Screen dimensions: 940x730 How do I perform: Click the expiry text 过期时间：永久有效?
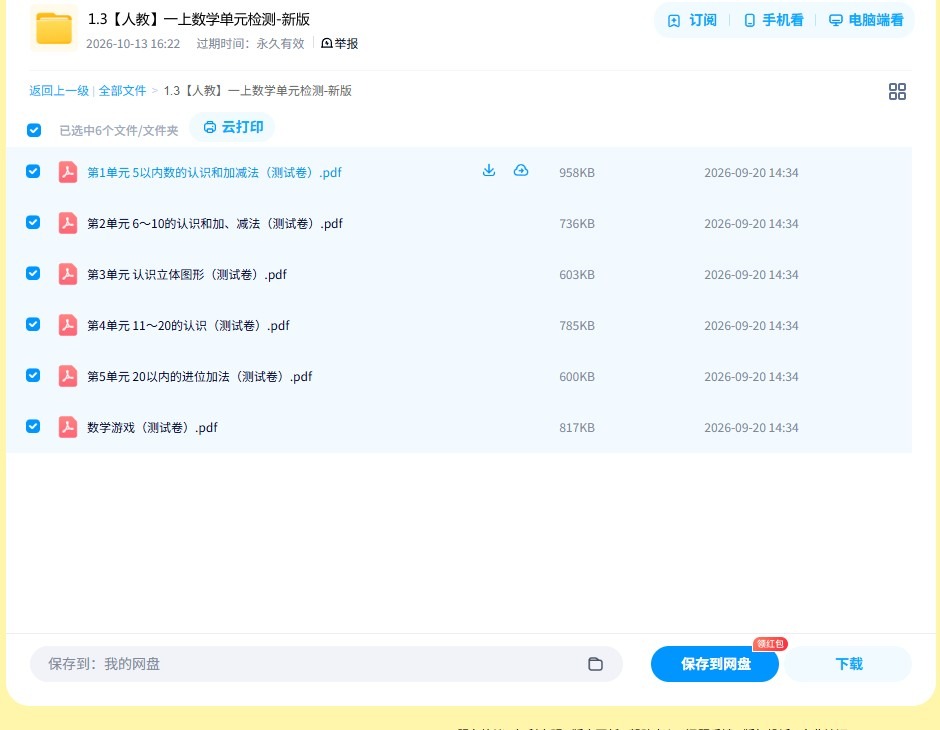251,44
